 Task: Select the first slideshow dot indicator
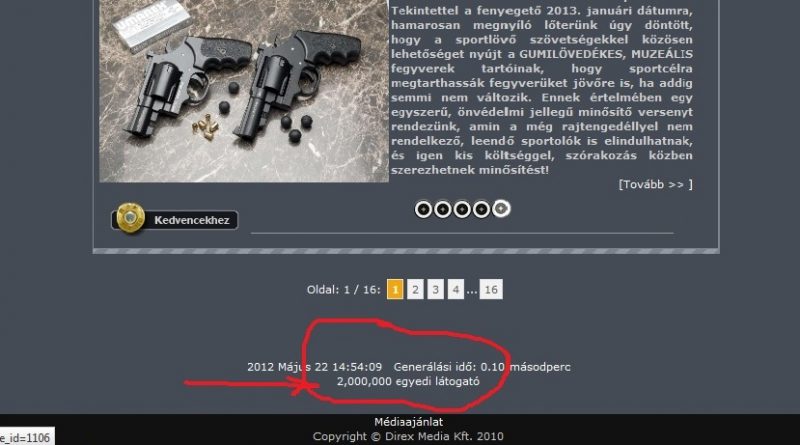[x=423, y=209]
